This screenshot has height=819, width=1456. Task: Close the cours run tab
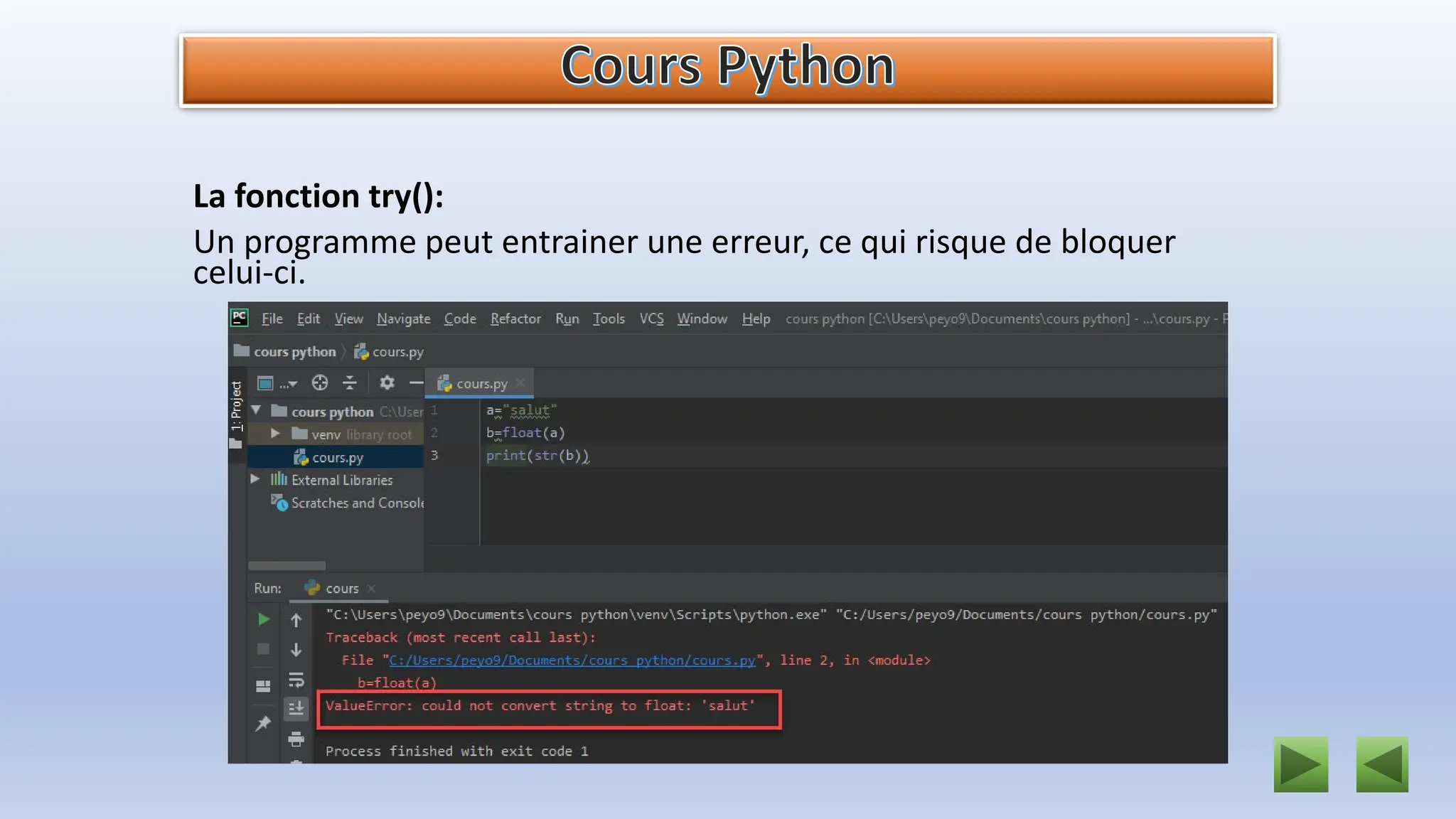[x=372, y=588]
